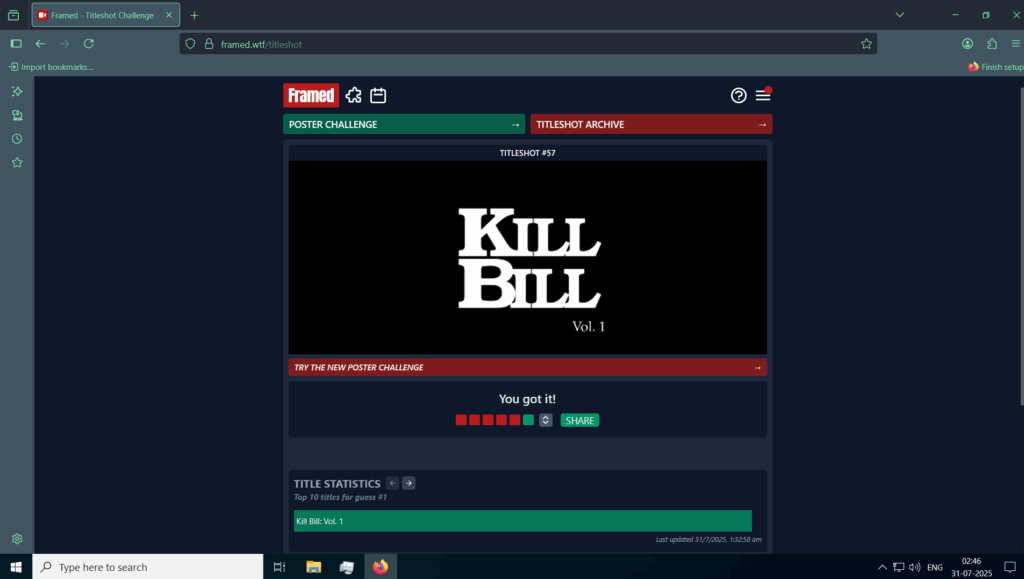Click the Share button
This screenshot has width=1024, height=579.
click(580, 420)
